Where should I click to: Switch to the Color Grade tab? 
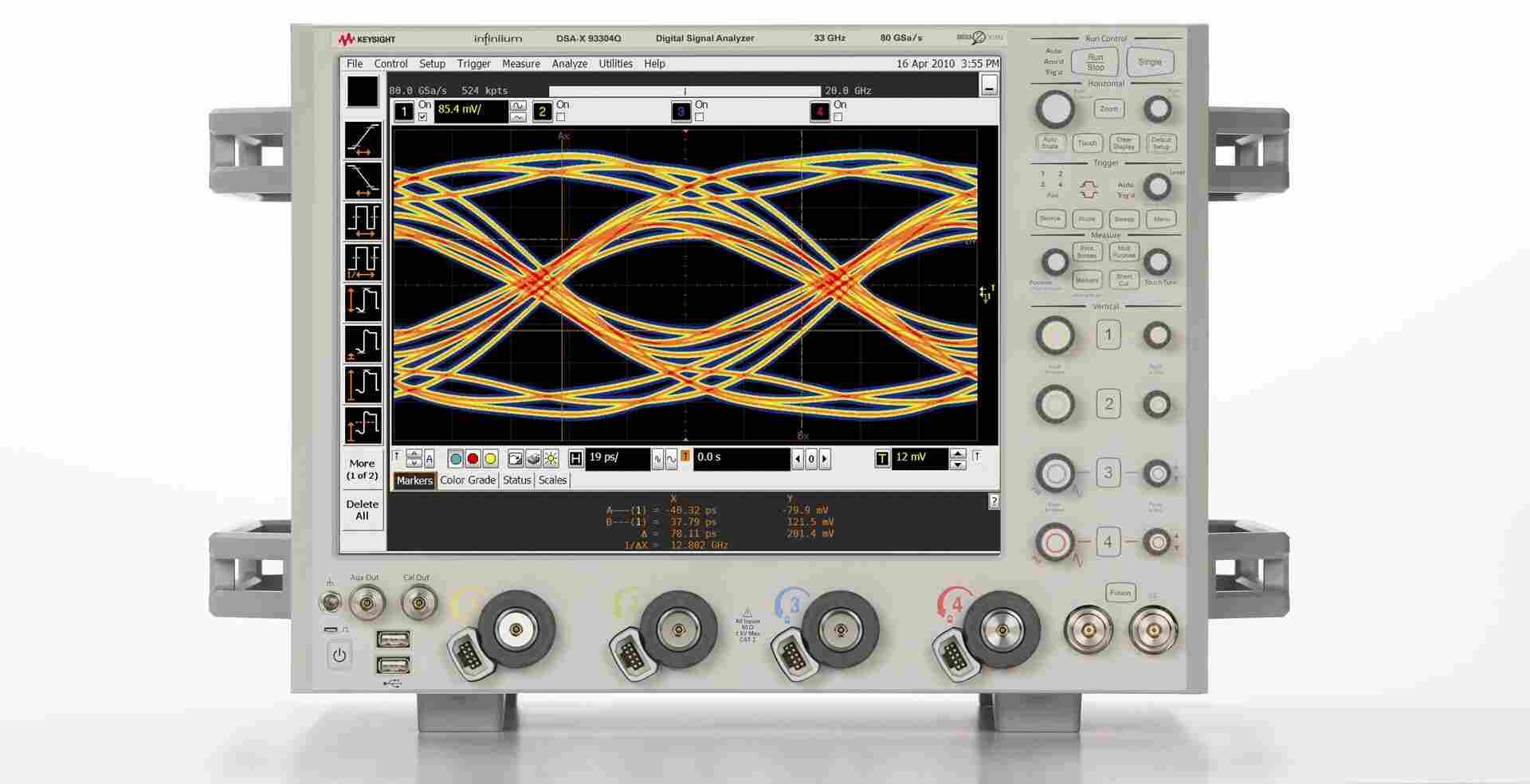(468, 480)
